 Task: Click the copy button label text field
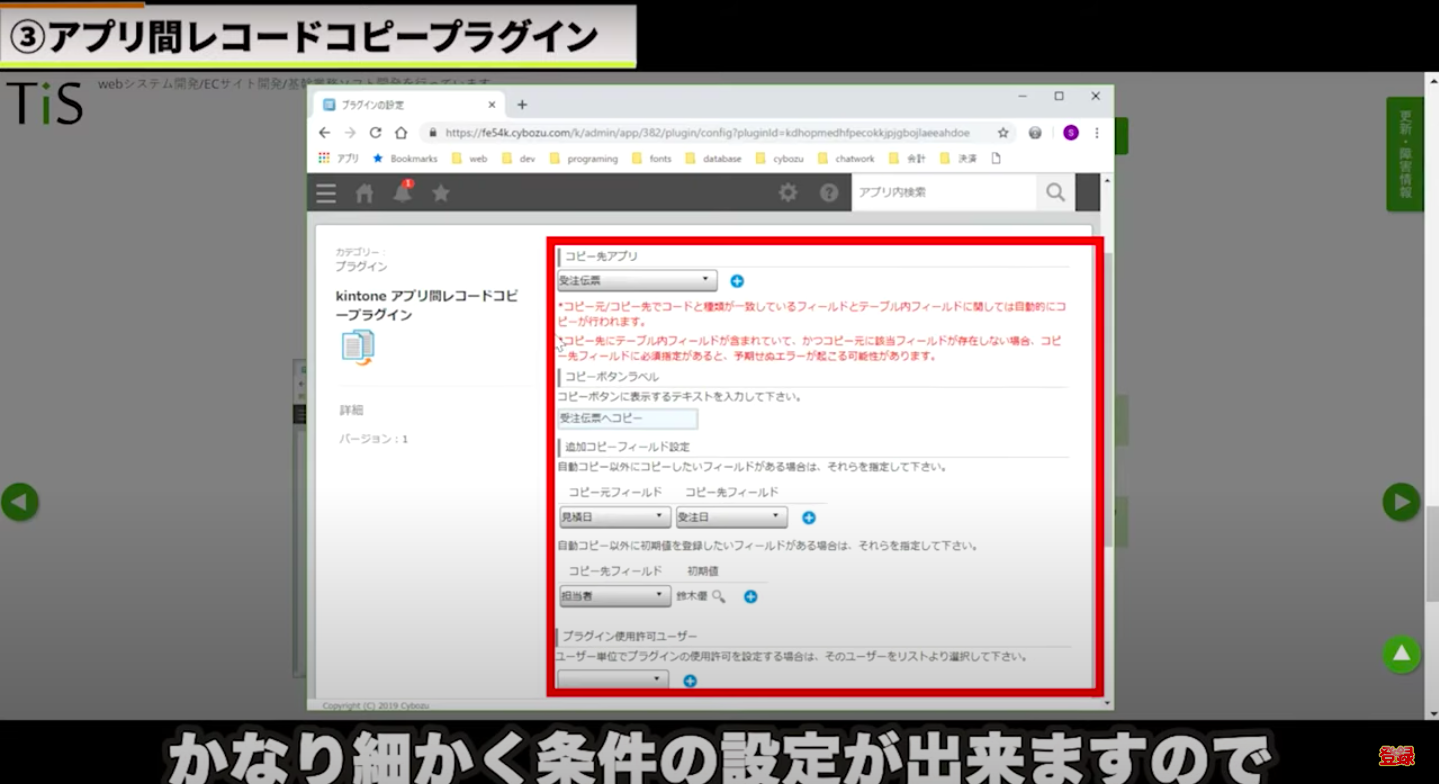[627, 419]
